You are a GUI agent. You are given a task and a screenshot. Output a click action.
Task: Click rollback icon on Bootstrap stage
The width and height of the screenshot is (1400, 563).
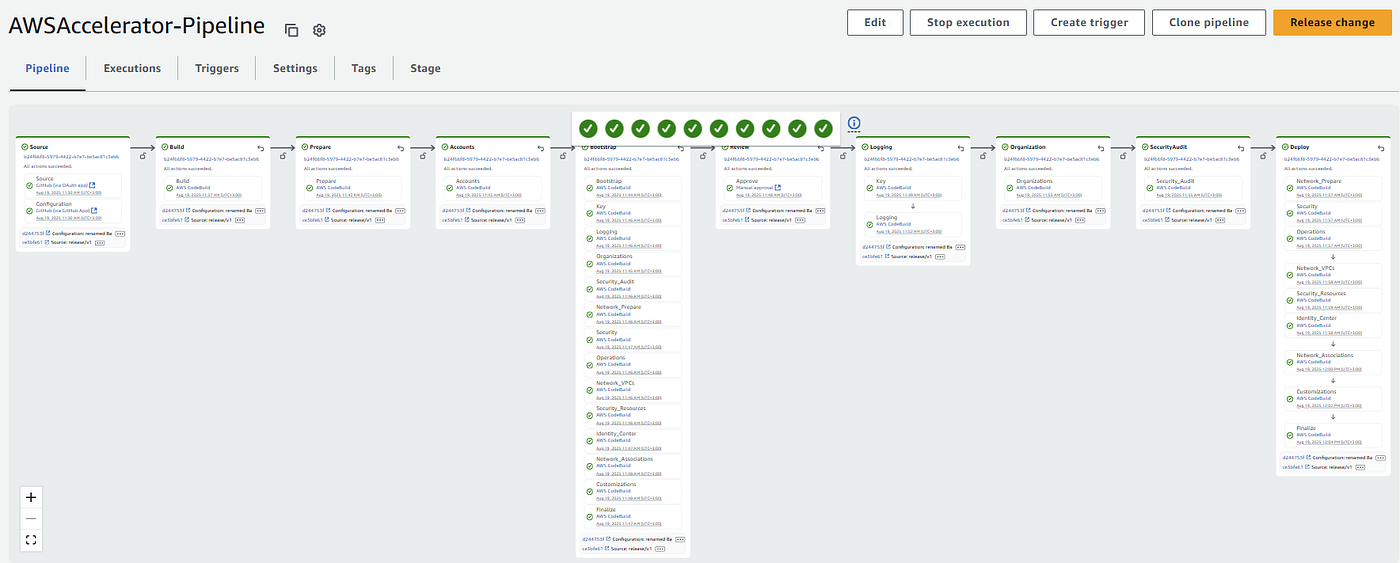(x=681, y=147)
